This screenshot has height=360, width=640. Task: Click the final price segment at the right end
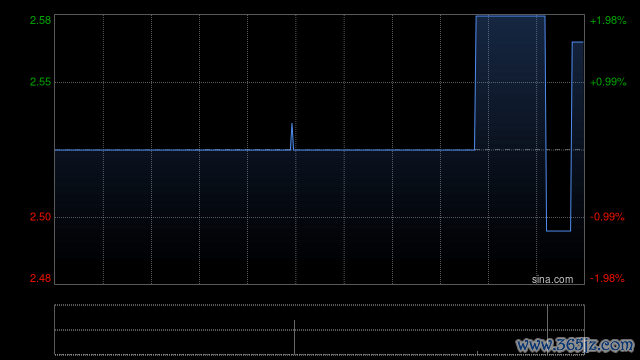578,42
